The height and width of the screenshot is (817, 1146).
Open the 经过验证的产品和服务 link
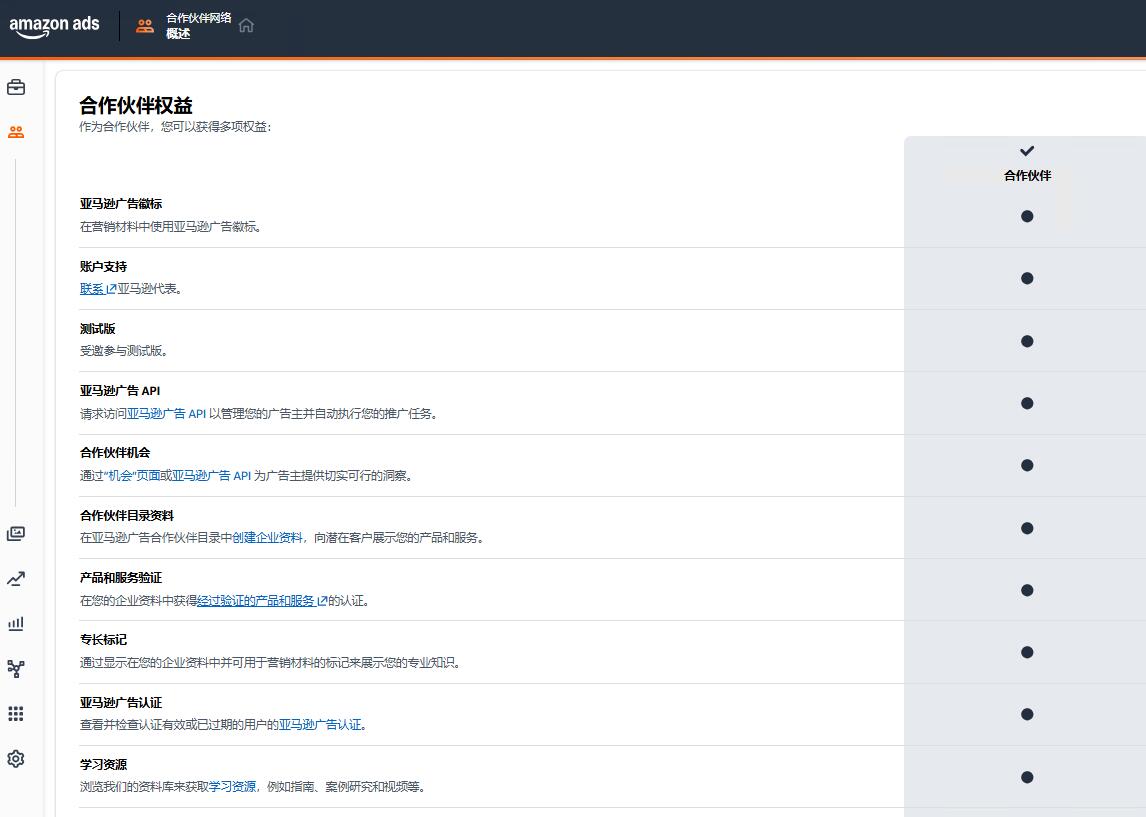(x=256, y=601)
